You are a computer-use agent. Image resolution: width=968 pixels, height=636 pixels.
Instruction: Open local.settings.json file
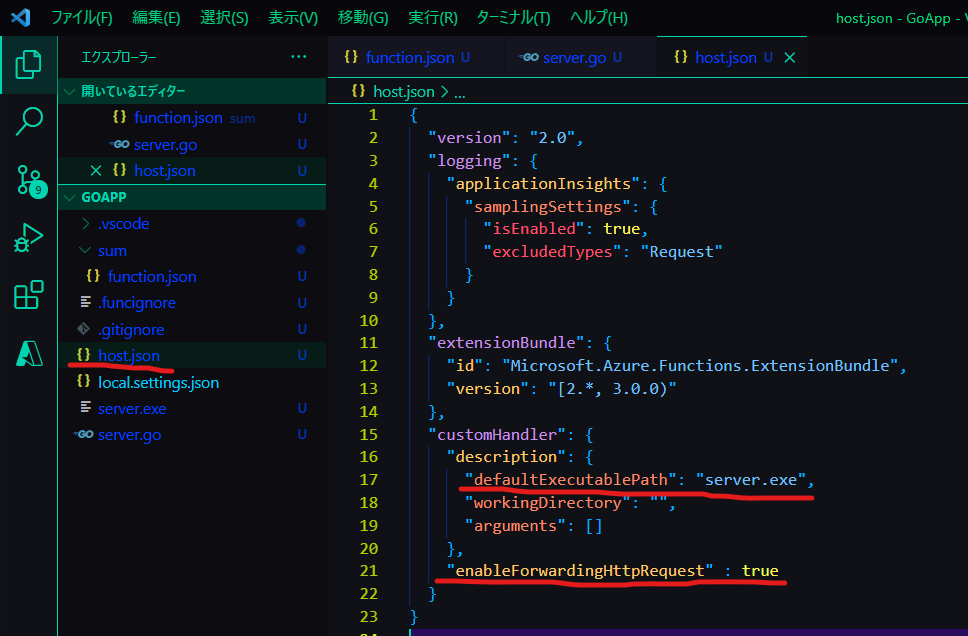click(192, 382)
